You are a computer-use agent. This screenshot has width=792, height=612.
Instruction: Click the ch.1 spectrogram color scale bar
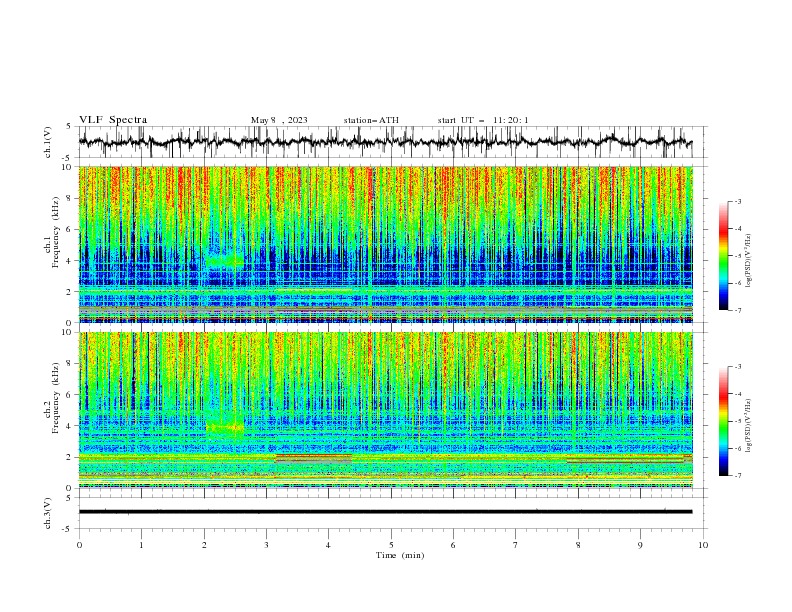point(723,256)
